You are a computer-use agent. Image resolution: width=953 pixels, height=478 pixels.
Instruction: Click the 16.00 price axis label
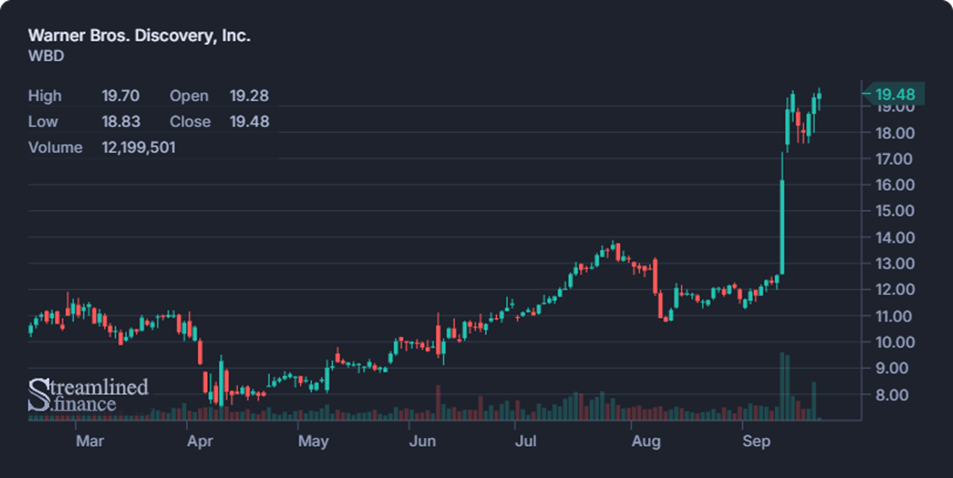tap(895, 185)
